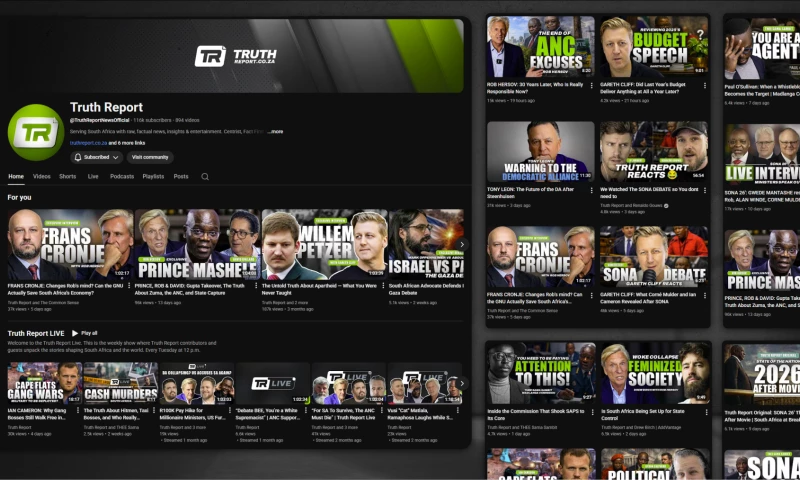Image resolution: width=800 pixels, height=480 pixels.
Task: Click 'Truth Report and The Common Sense' under the For you FRANS CRONJE video
Action: [43, 303]
